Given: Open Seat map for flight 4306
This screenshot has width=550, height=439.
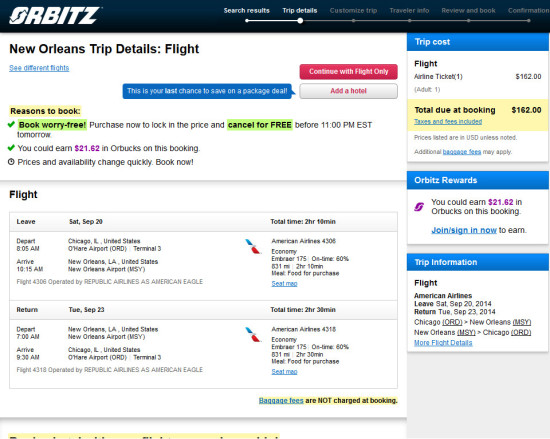Looking at the screenshot, I should point(284,283).
